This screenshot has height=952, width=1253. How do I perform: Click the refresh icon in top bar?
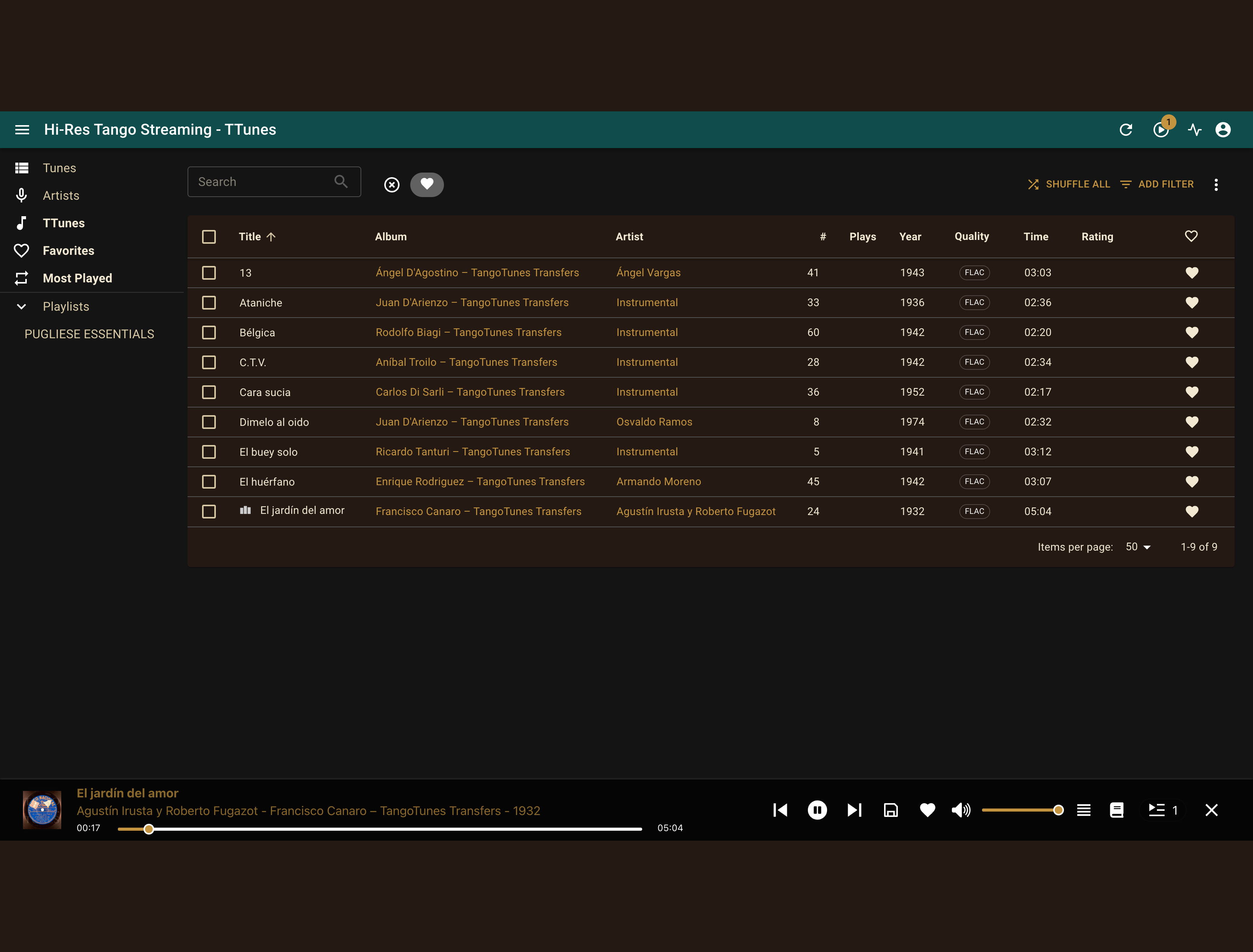(1126, 130)
